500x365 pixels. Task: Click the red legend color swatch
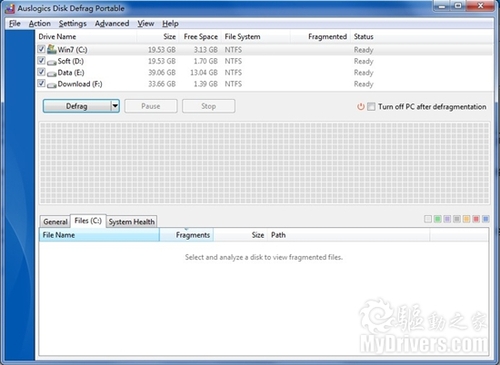coord(476,219)
